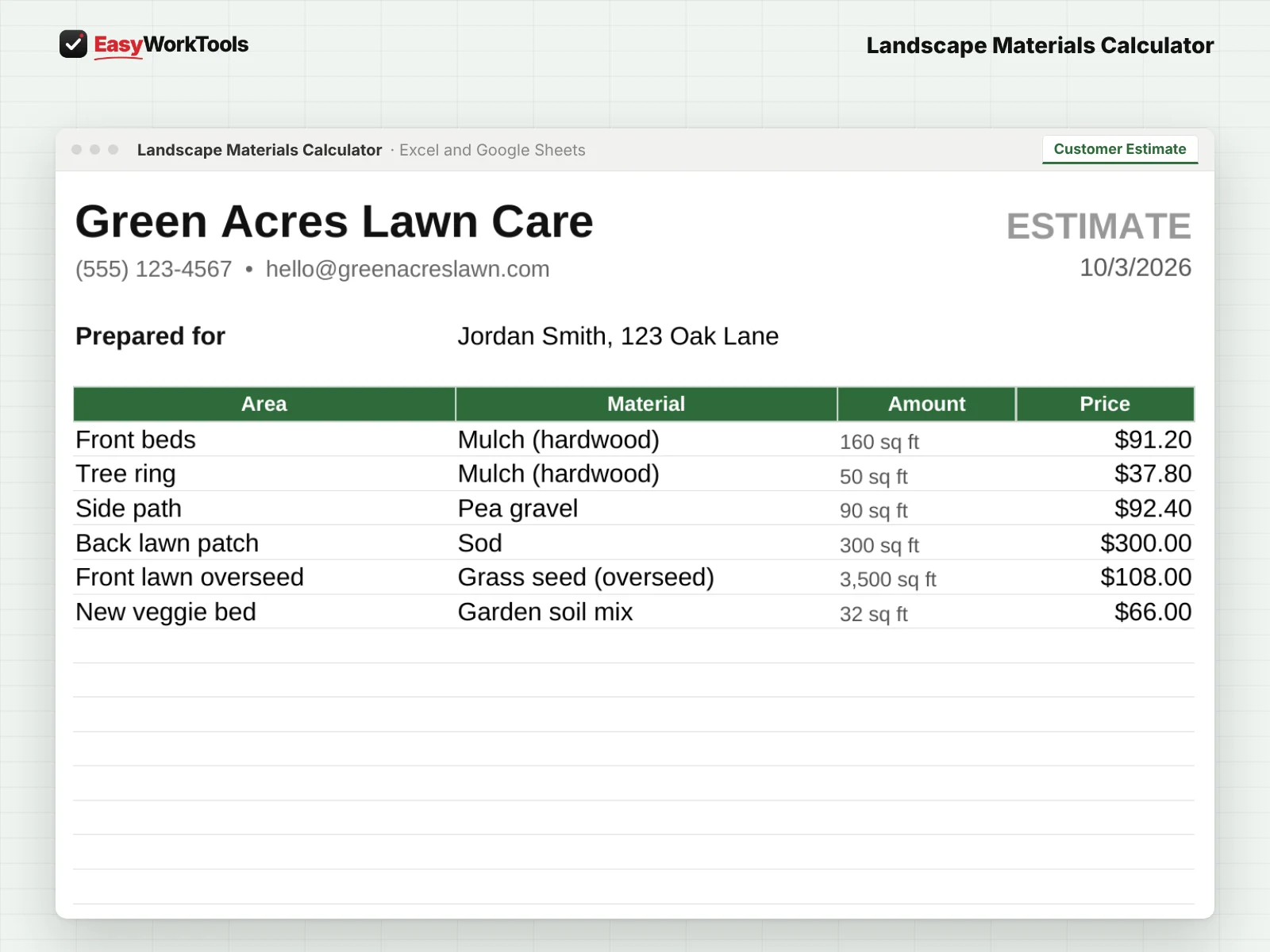Image resolution: width=1270 pixels, height=952 pixels.
Task: Select the 'New veggie bed' area cell
Action: point(264,612)
